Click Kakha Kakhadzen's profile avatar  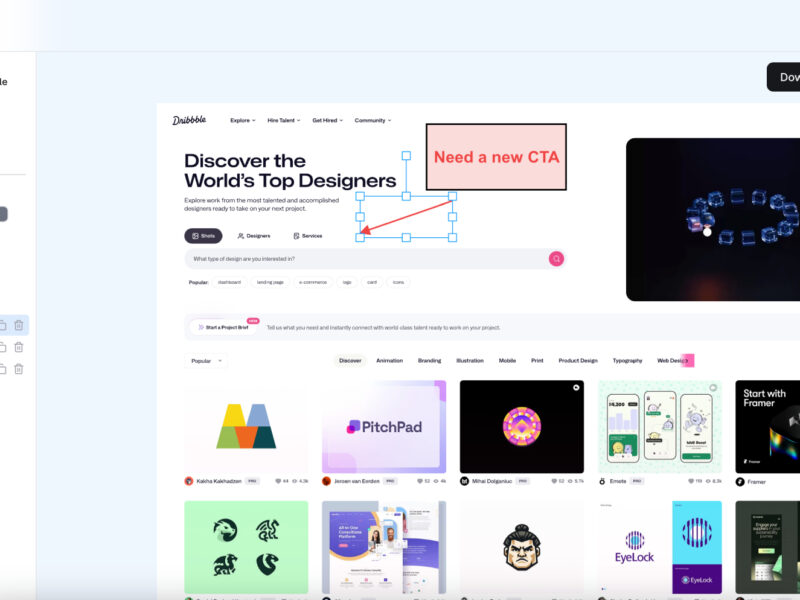tap(189, 481)
